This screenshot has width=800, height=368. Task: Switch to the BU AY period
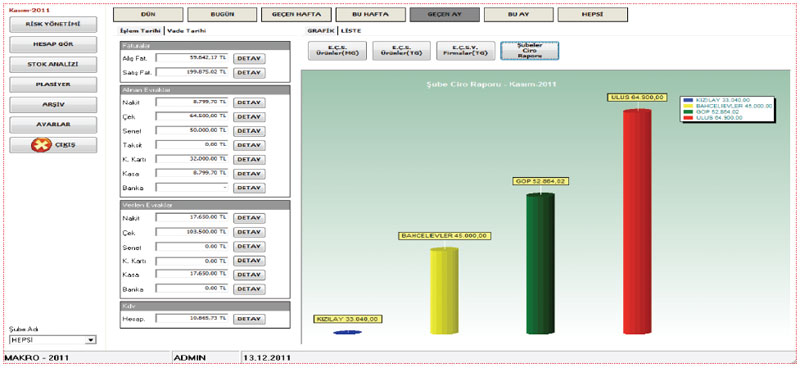click(x=519, y=14)
